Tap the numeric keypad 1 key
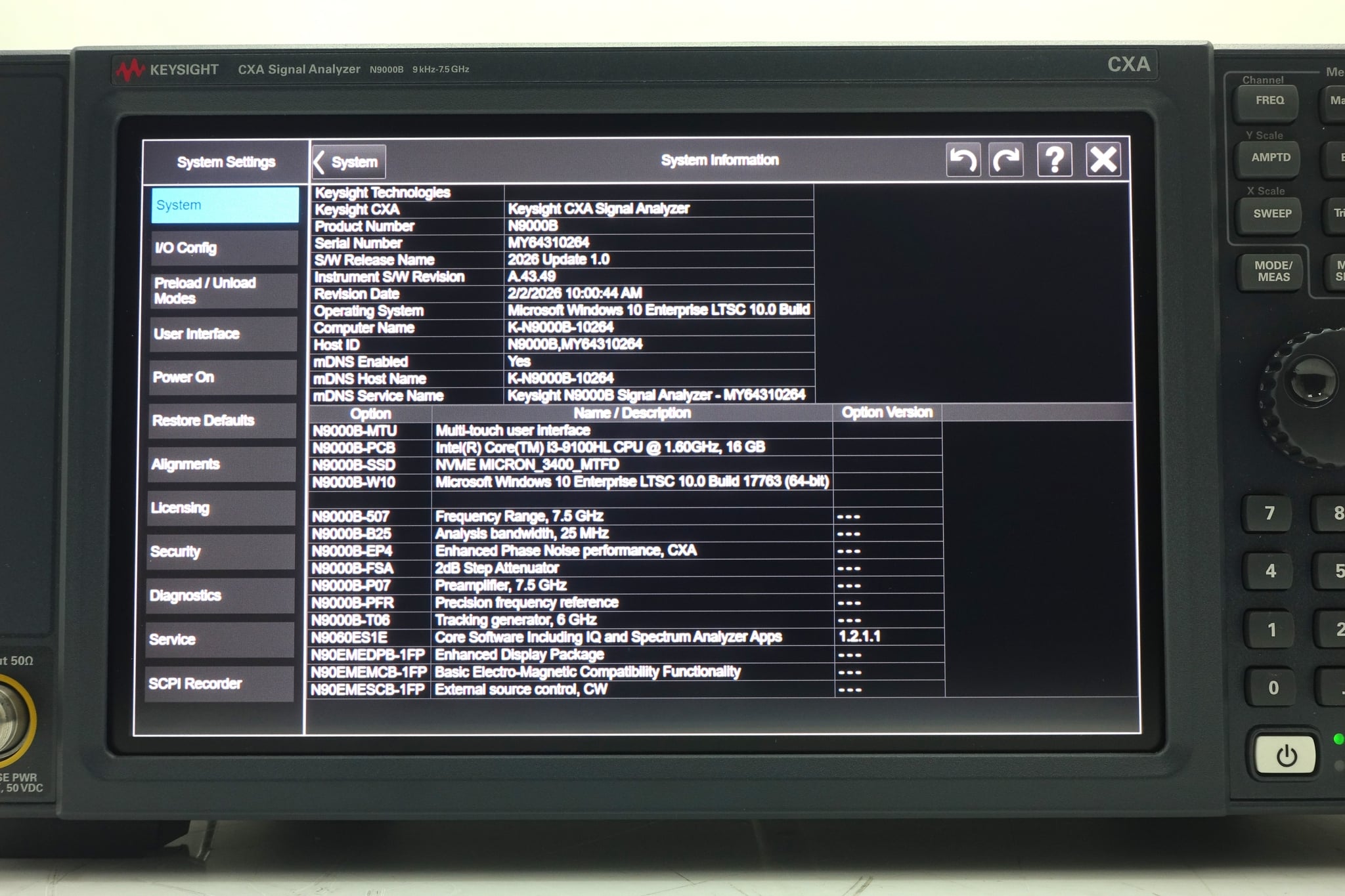The width and height of the screenshot is (1345, 896). point(1271,630)
